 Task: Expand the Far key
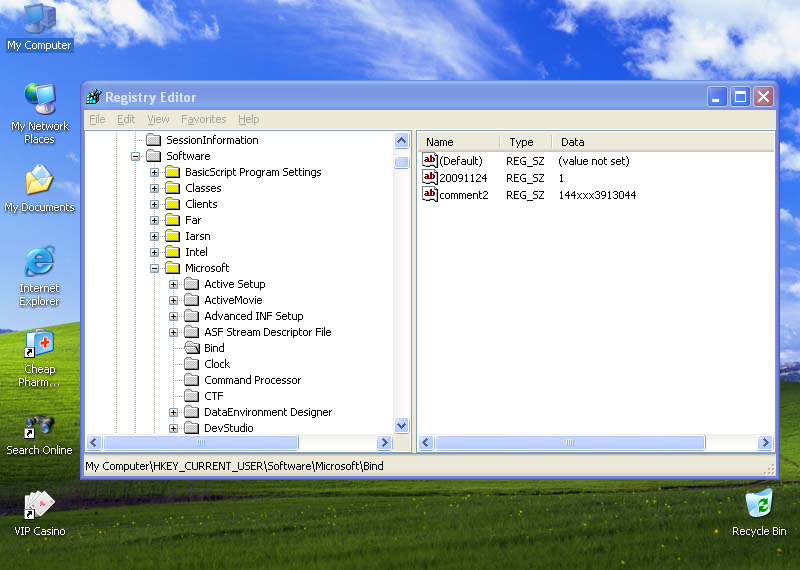154,220
